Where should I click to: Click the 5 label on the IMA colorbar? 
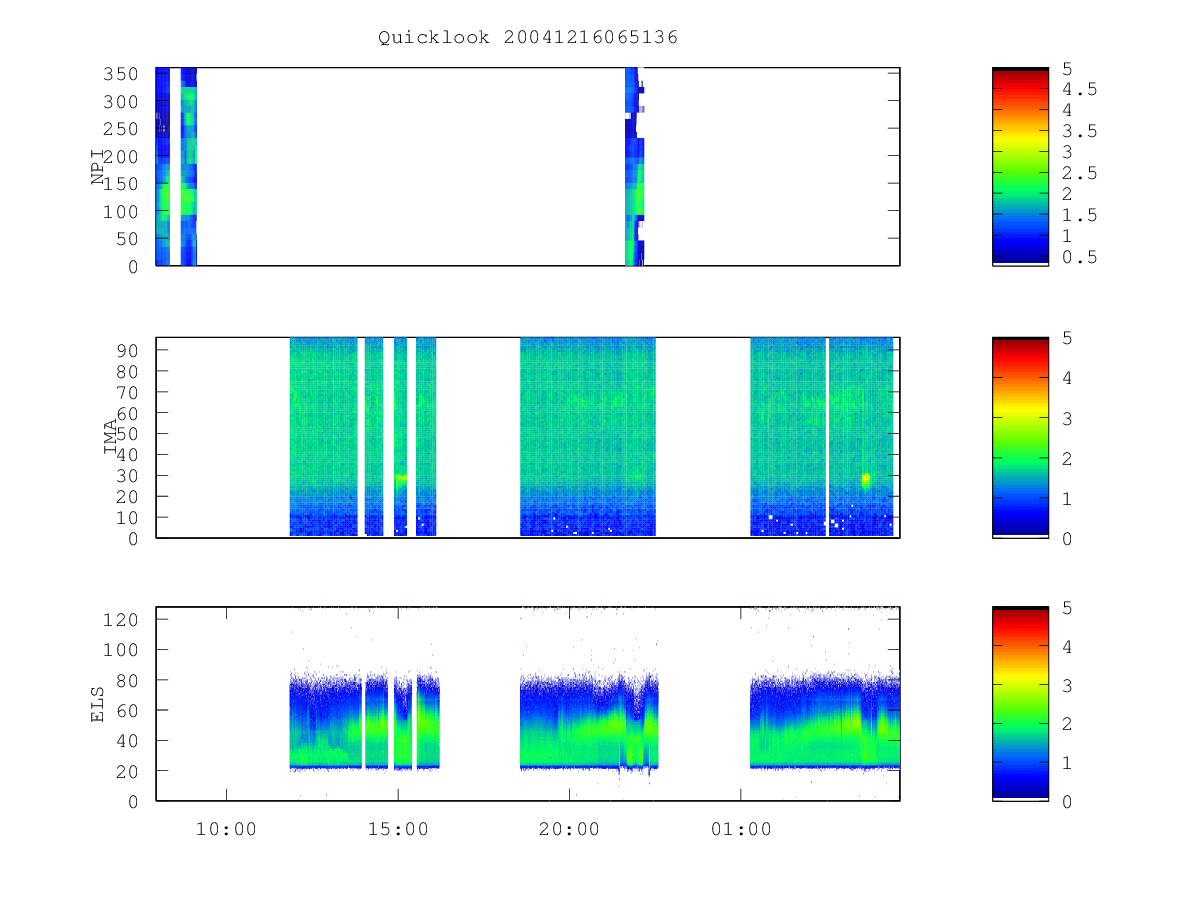tap(1068, 338)
